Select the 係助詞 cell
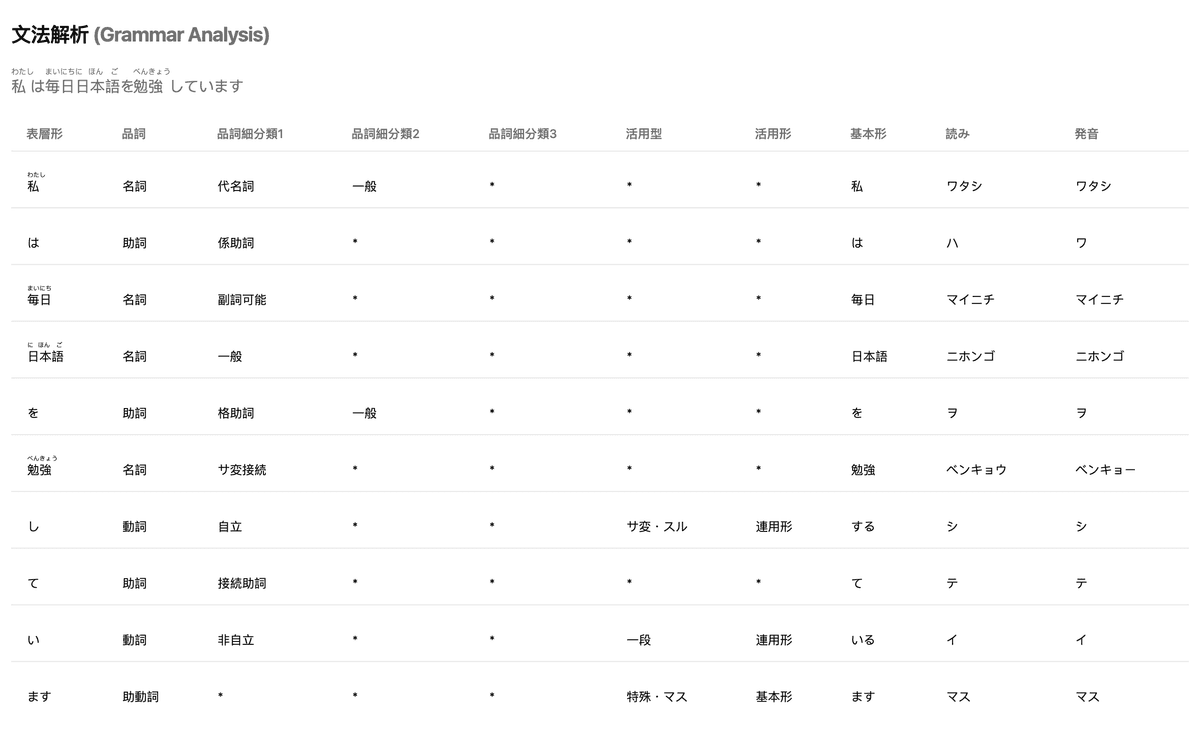Image resolution: width=1200 pixels, height=743 pixels. click(235, 243)
